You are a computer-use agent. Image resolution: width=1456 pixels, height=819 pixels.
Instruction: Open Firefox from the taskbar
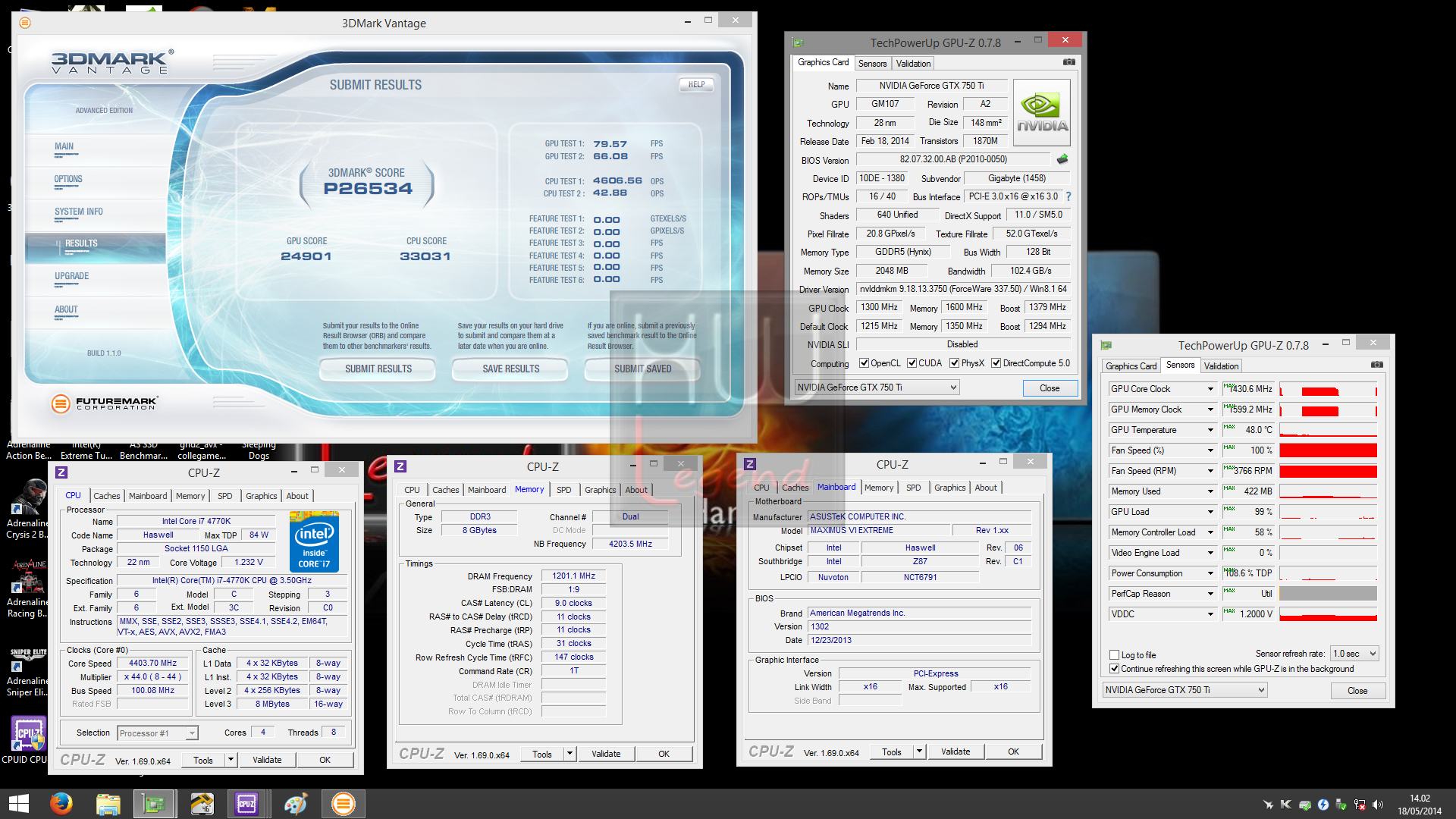[61, 804]
